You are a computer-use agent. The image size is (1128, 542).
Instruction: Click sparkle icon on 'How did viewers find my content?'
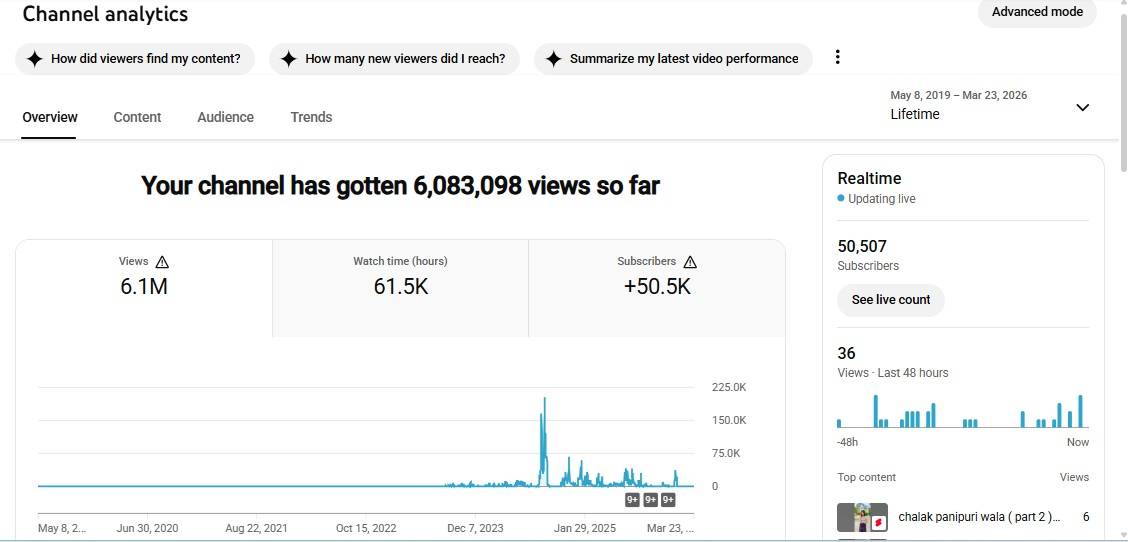point(34,59)
